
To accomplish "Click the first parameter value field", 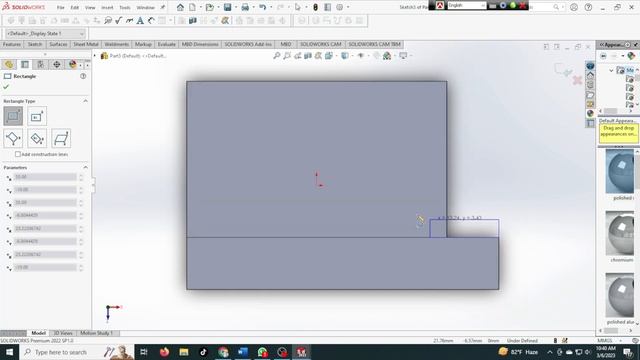I will point(45,177).
